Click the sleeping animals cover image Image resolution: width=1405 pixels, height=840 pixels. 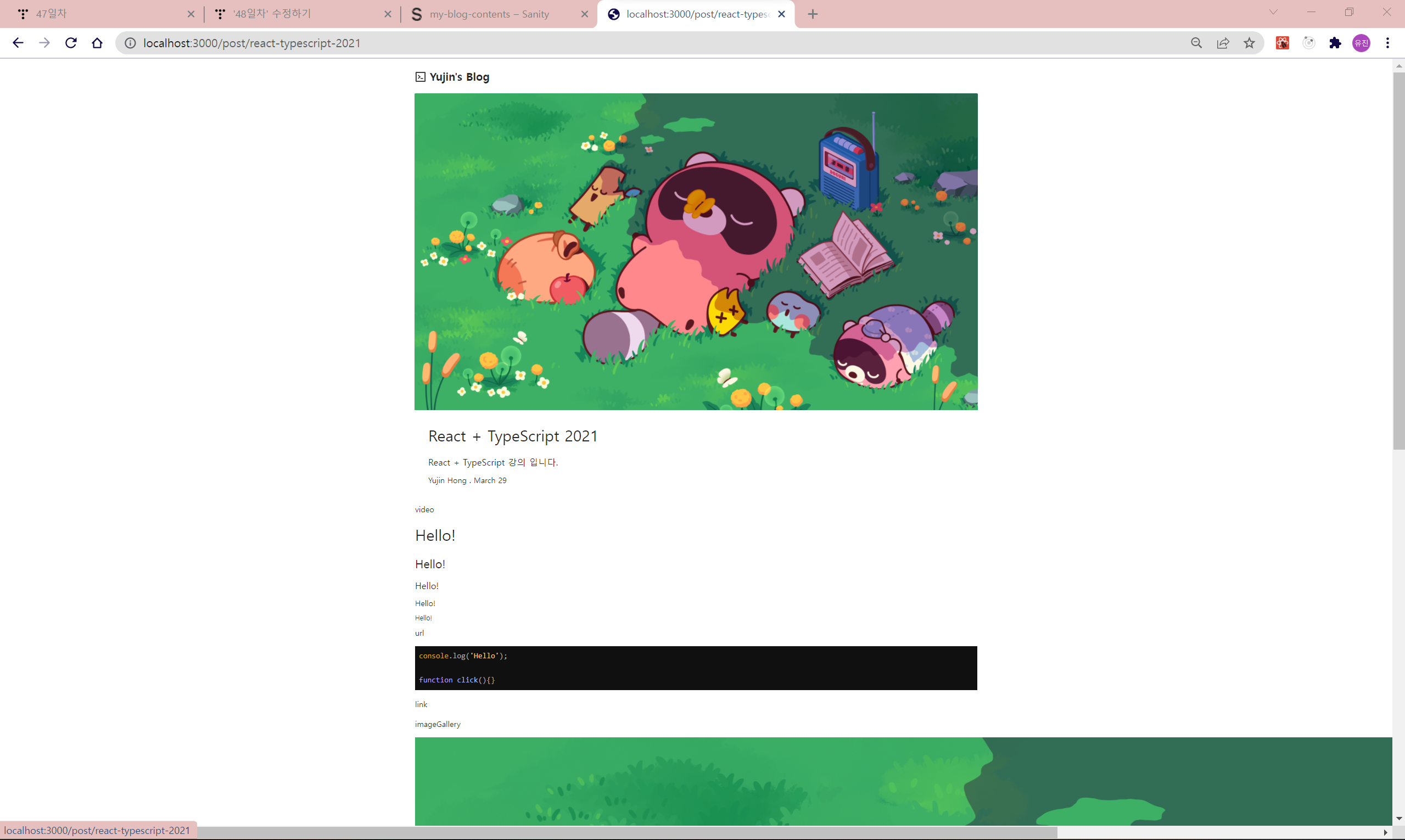click(696, 252)
